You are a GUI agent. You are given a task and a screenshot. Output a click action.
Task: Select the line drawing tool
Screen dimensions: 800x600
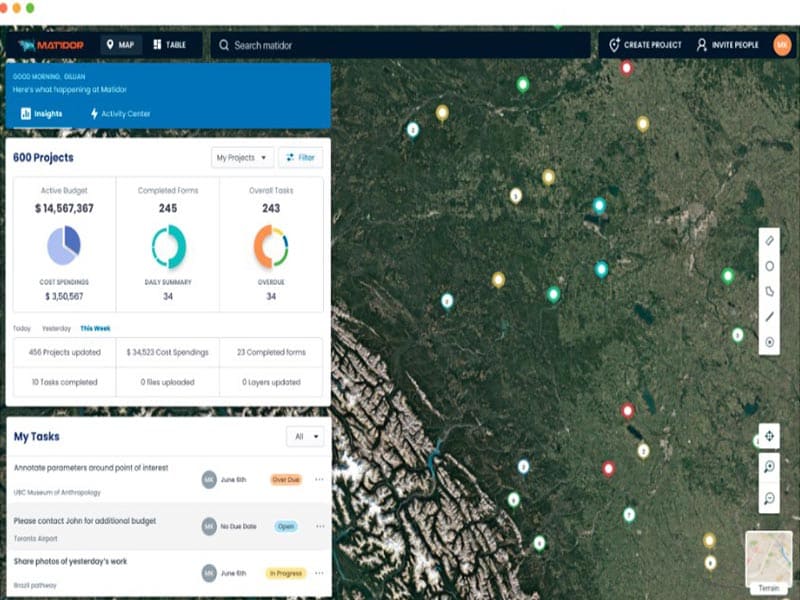coord(769,317)
